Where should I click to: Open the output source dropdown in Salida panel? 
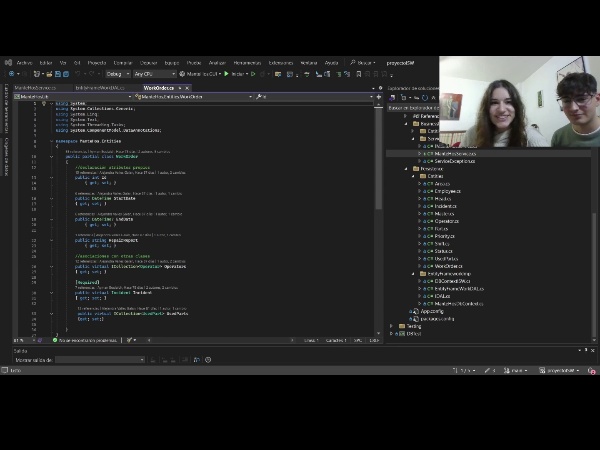[100, 359]
